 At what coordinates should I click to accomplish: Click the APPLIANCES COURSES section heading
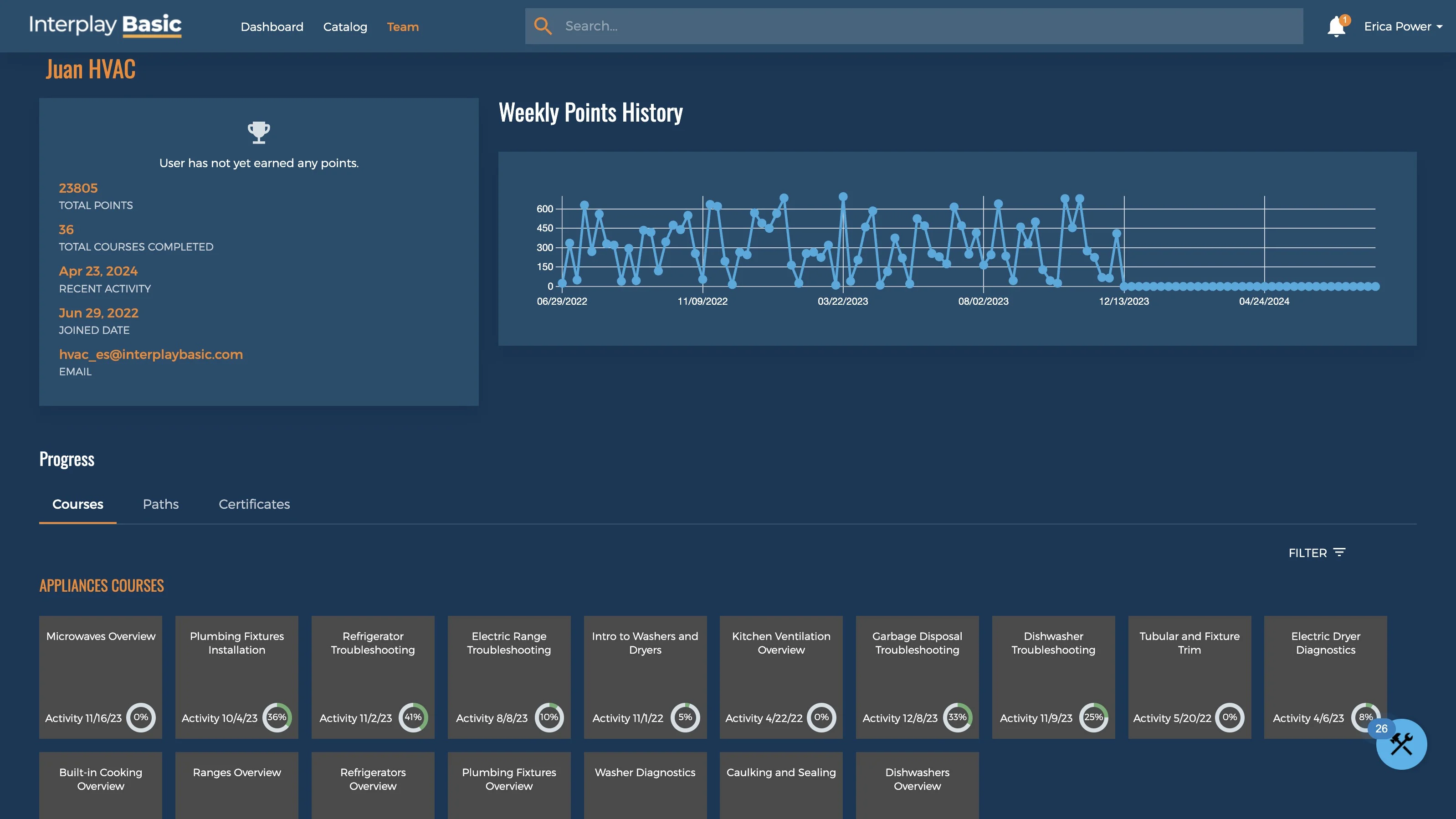(102, 586)
